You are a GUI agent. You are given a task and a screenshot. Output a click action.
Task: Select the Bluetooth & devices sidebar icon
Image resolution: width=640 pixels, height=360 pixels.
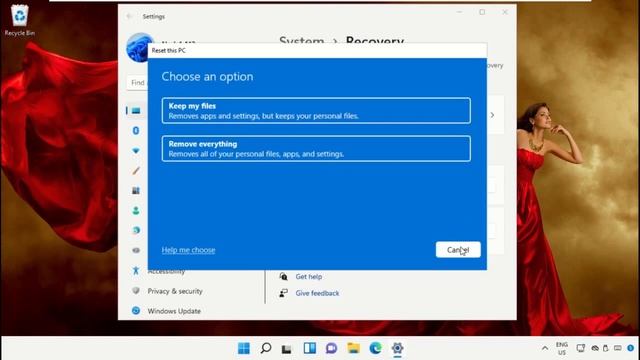136,131
